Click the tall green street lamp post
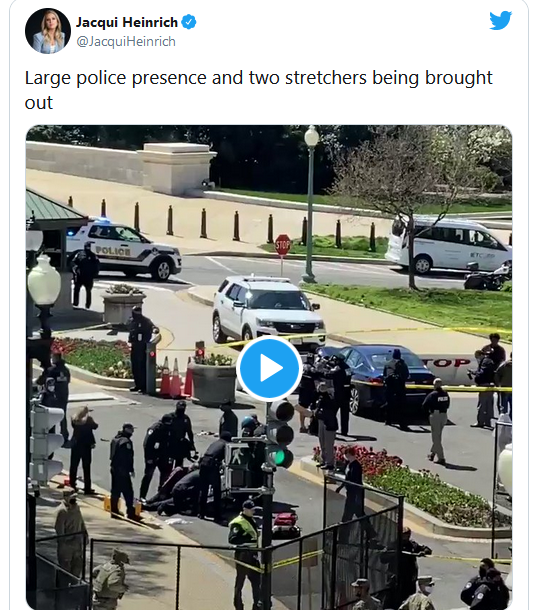The width and height of the screenshot is (533, 610). [x=310, y=204]
